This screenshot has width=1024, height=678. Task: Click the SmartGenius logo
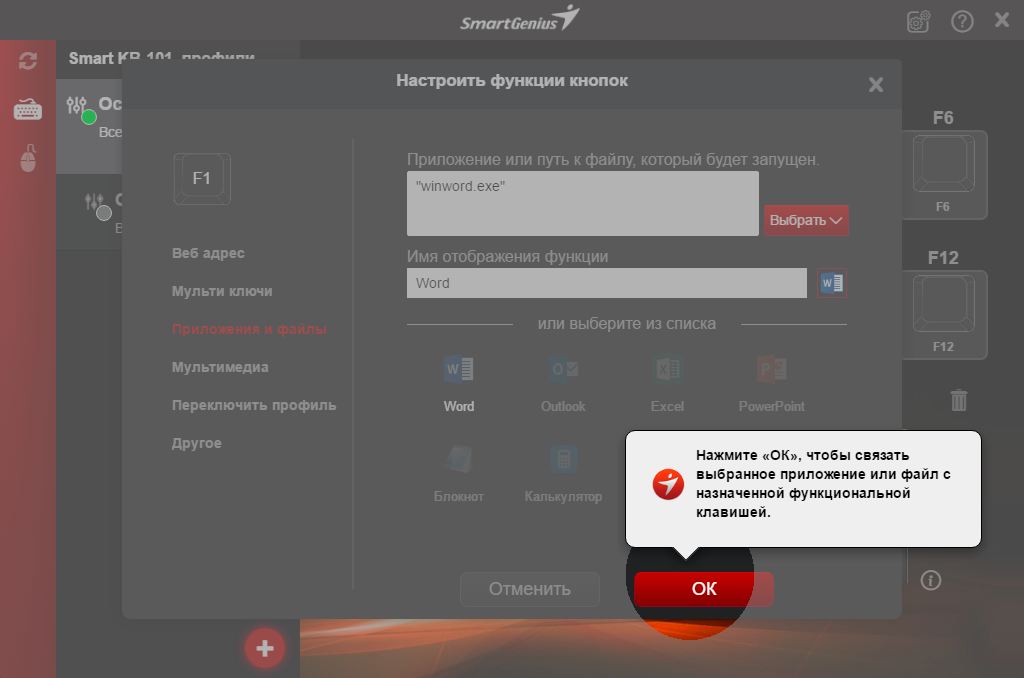click(519, 20)
